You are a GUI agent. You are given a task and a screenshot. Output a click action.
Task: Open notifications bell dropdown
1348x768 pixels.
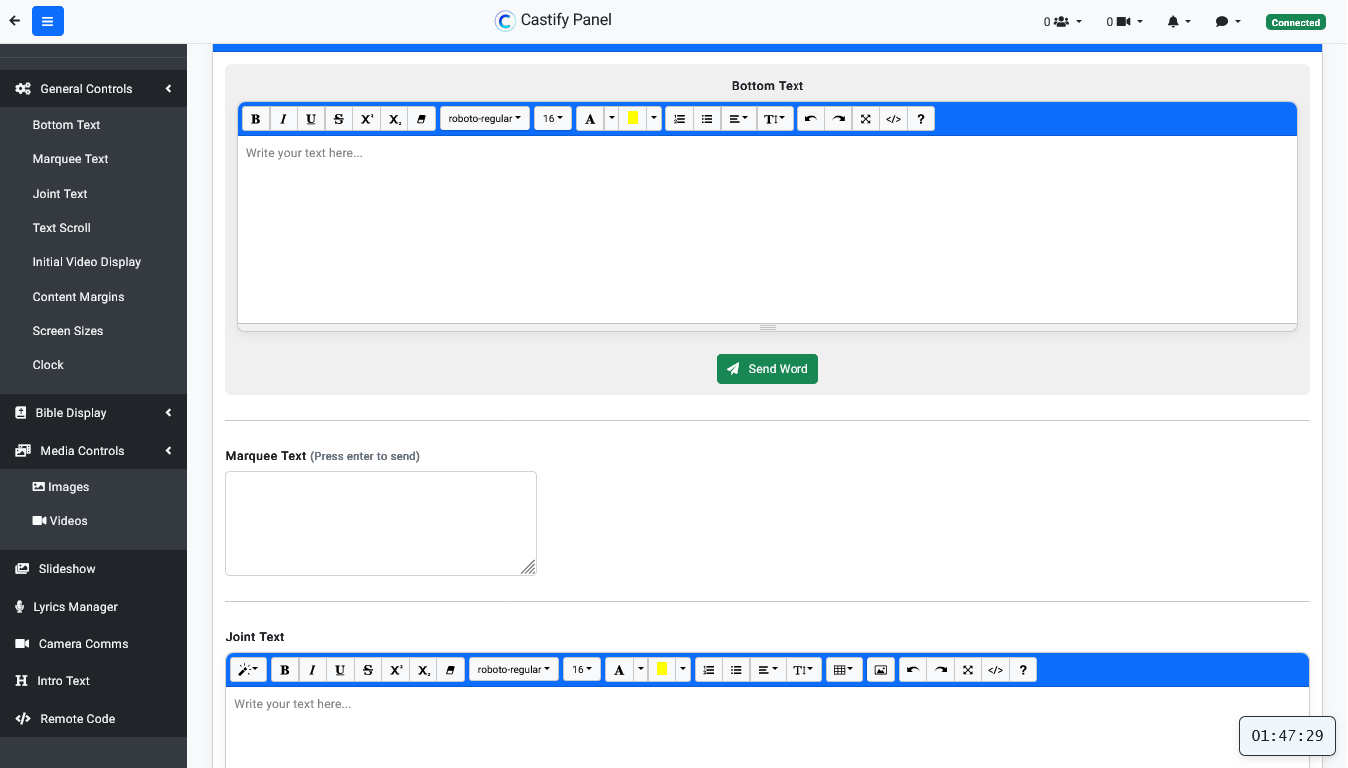(x=1179, y=22)
